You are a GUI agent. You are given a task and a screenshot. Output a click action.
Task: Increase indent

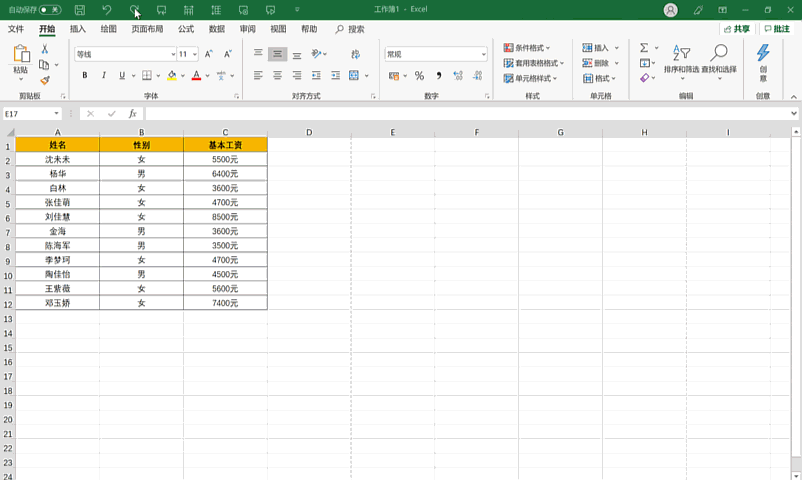(336, 75)
